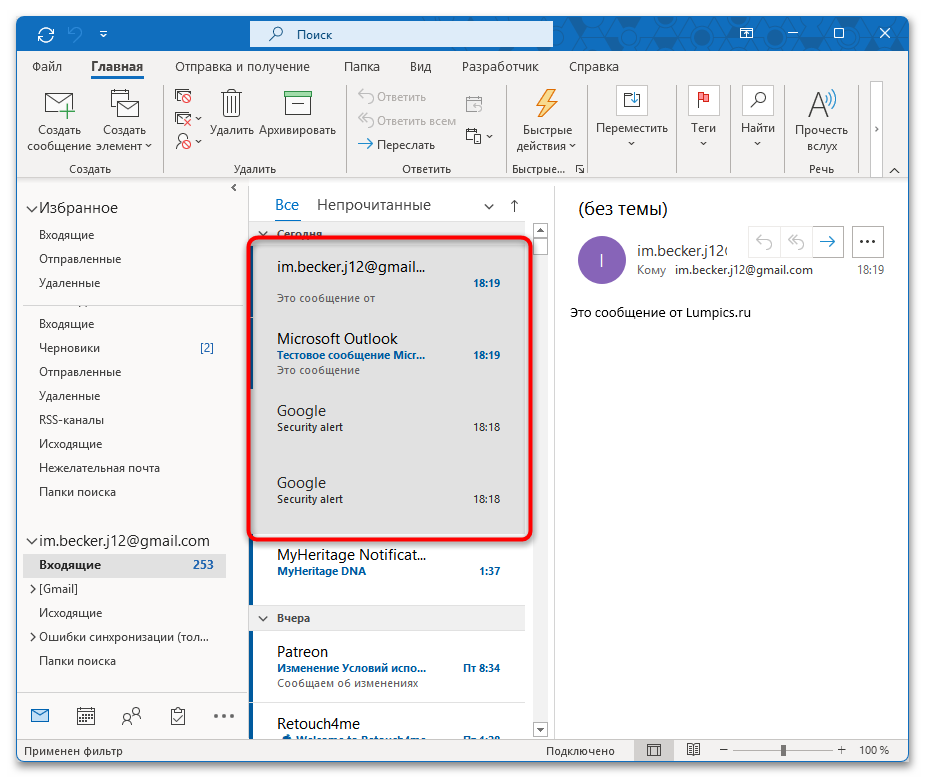925x778 pixels.
Task: Open Быстрые действия lightning gallery
Action: (x=546, y=120)
